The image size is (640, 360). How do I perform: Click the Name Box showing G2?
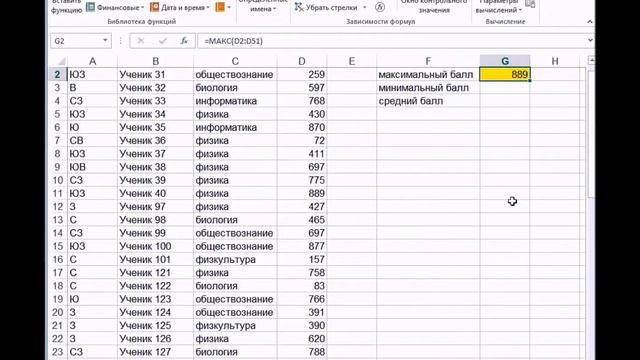76,41
